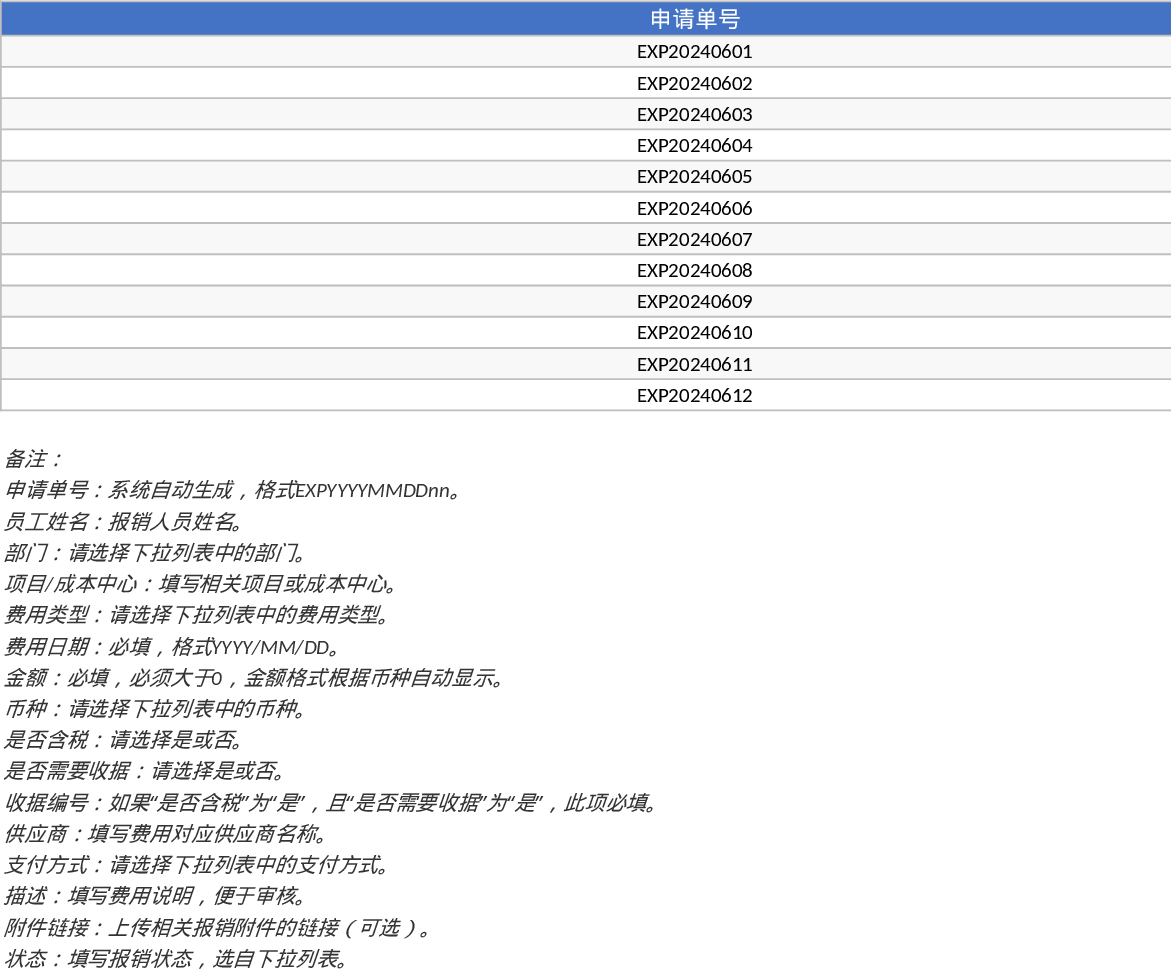
Task: Select the 附件链接 optional upload note
Action: click(x=218, y=928)
